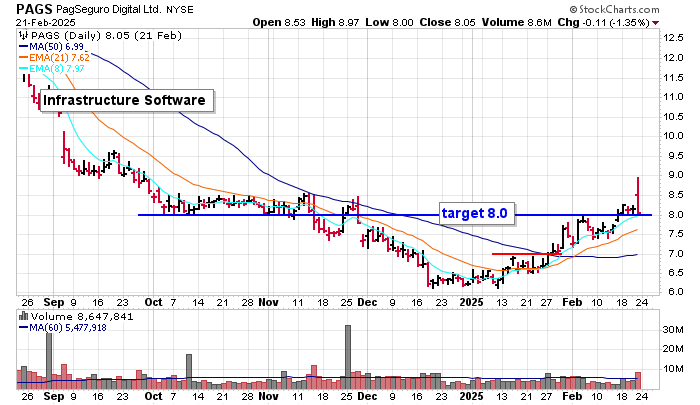The image size is (700, 405).
Task: Click the latest red volume bar for Feb 21
Action: (638, 380)
